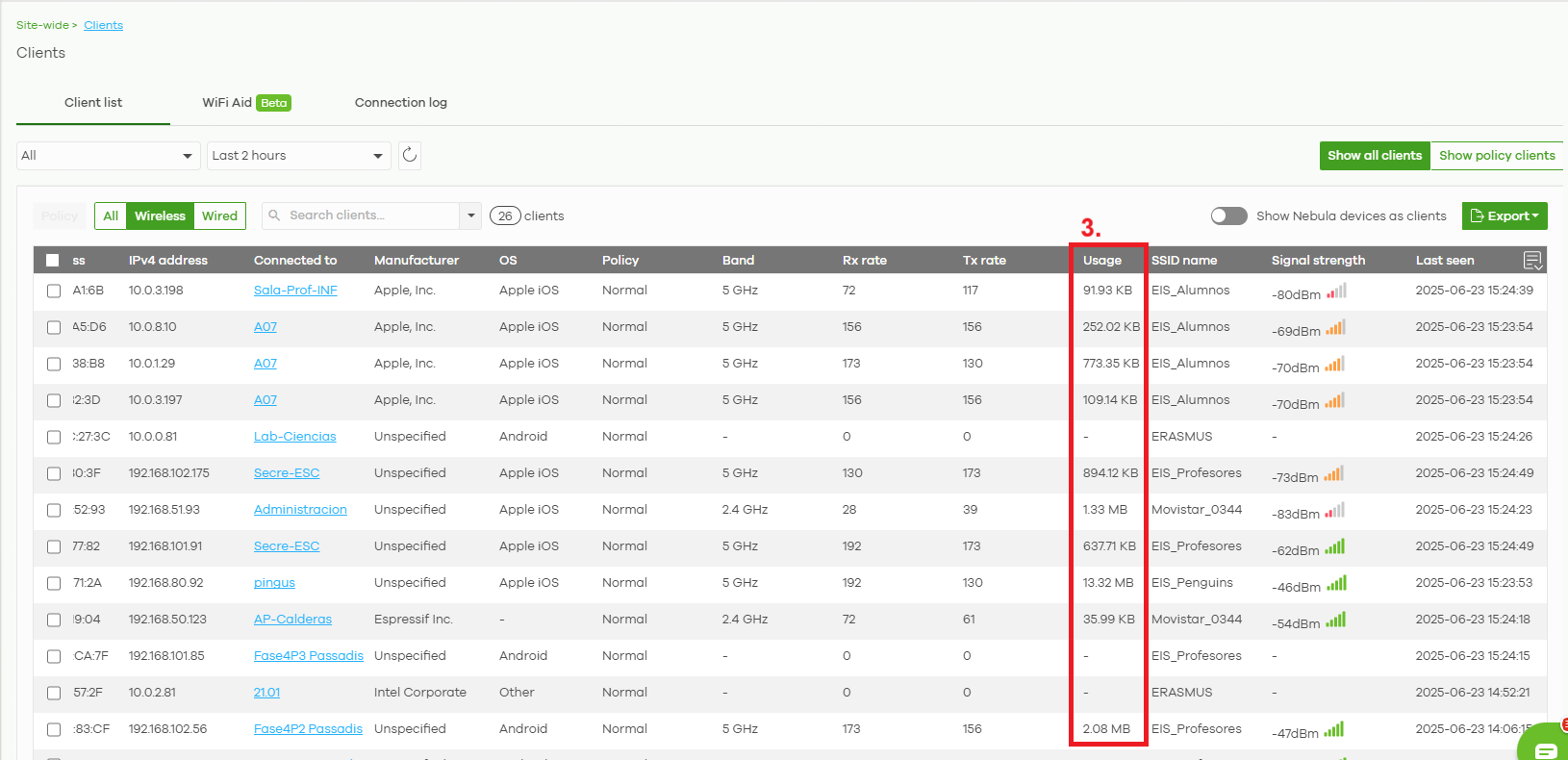Click the 26 clients count badge
This screenshot has height=760, width=1568.
coord(505,215)
